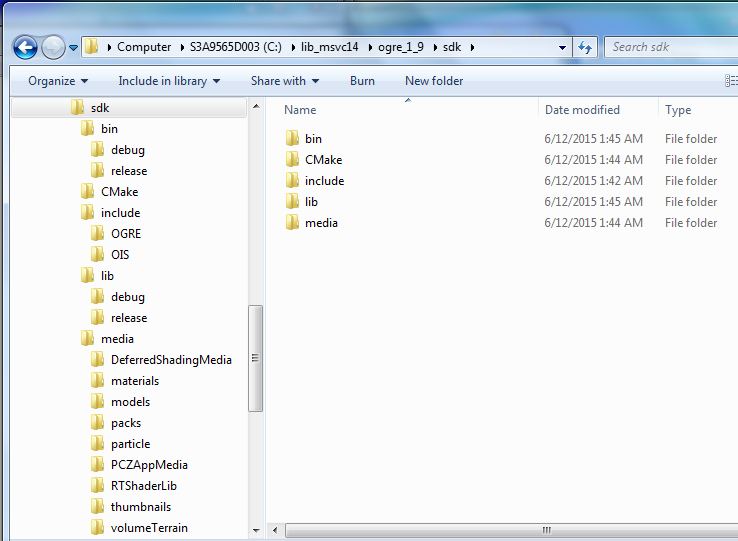Click release folder icon under bin in tree
Screen dimensions: 738x541
(x=97, y=170)
